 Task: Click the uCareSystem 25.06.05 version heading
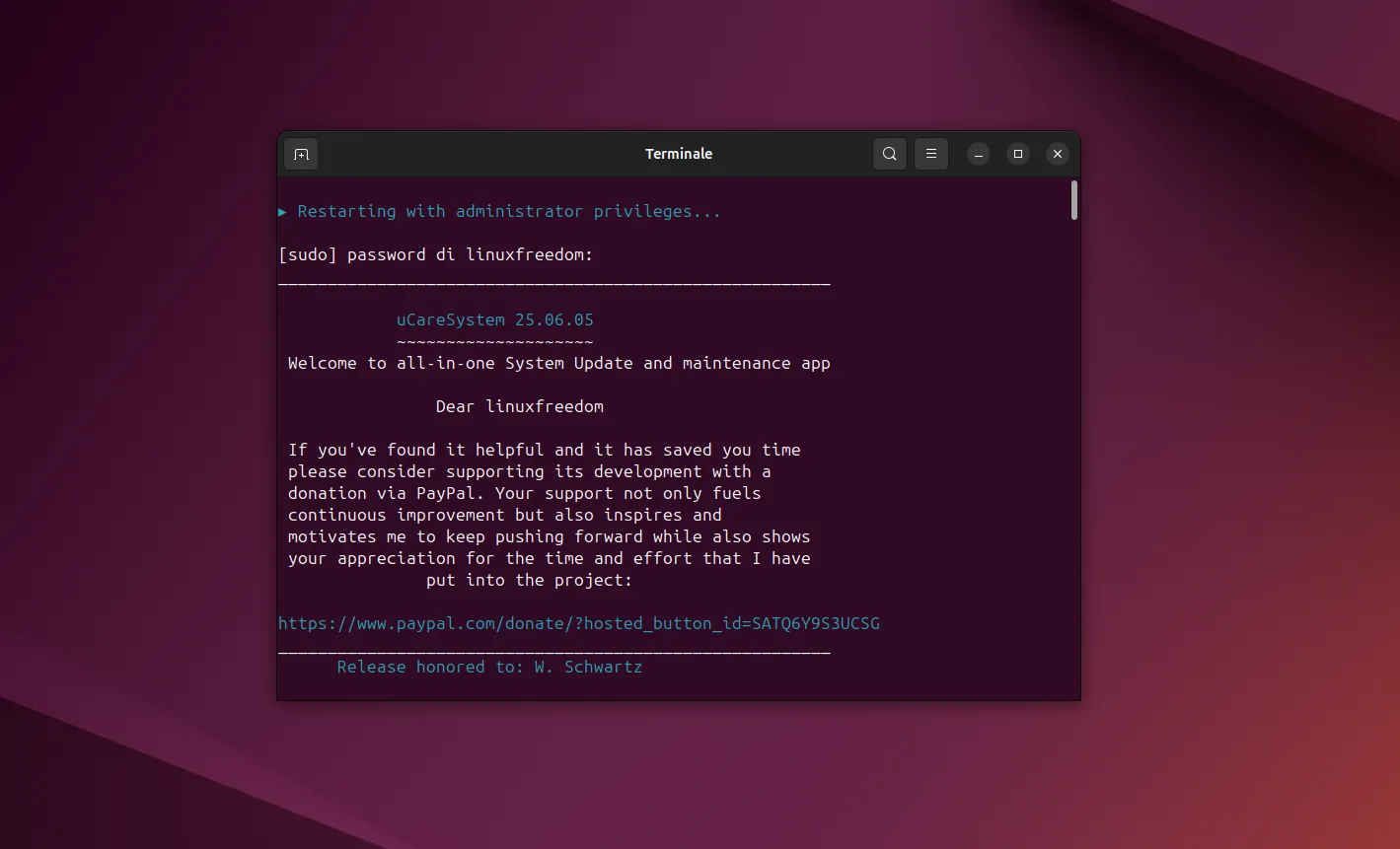click(x=494, y=320)
